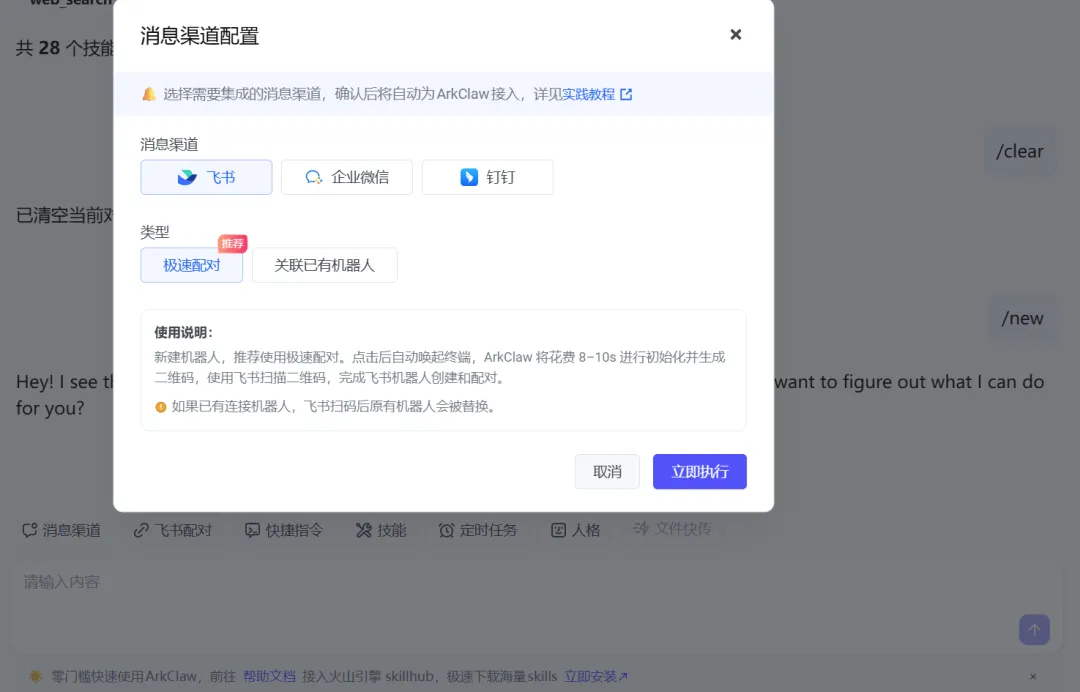Open 人格 in the bottom toolbar

[x=576, y=530]
